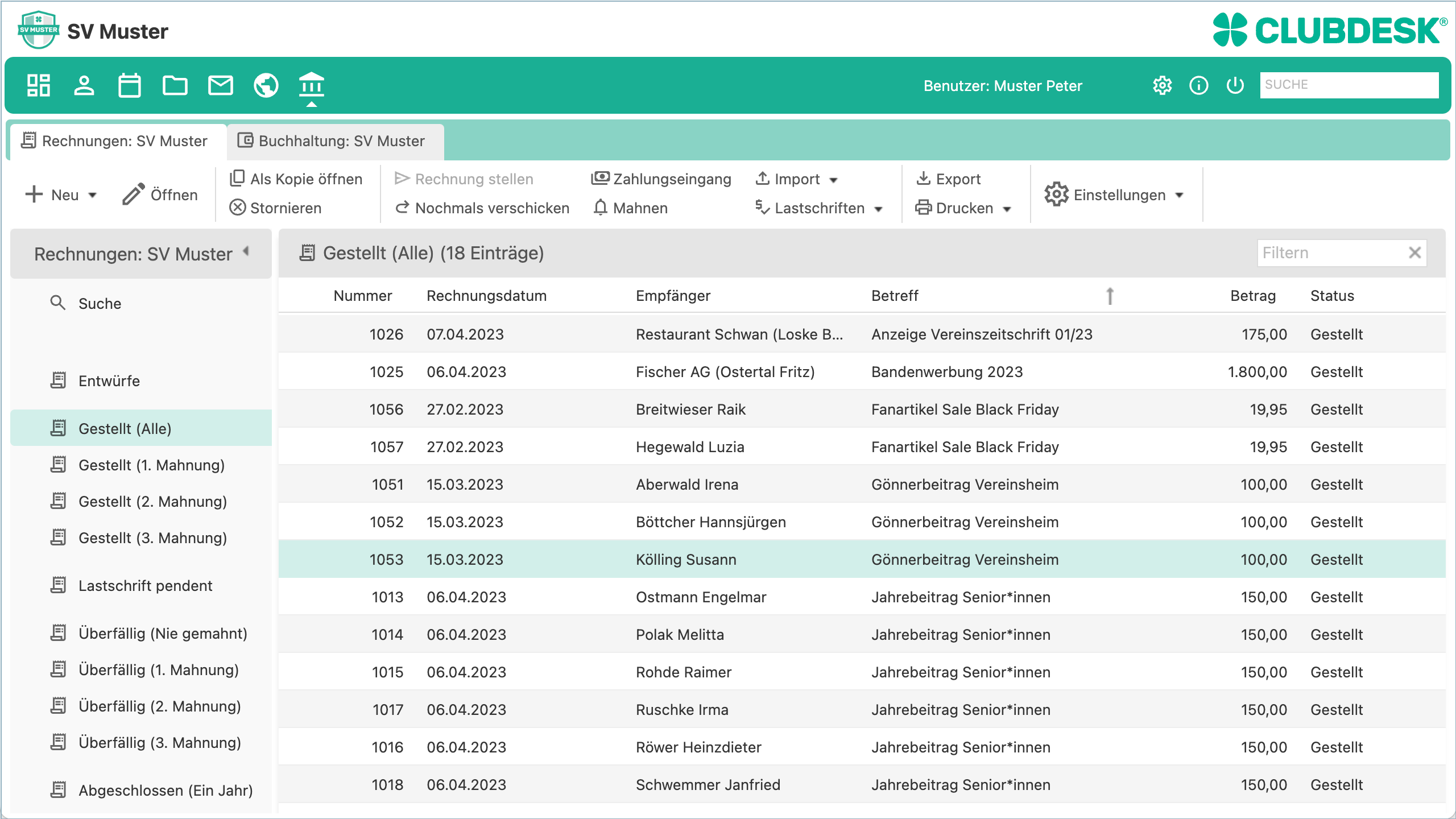Image resolution: width=1456 pixels, height=819 pixels.
Task: Log out via the power icon
Action: click(1234, 85)
